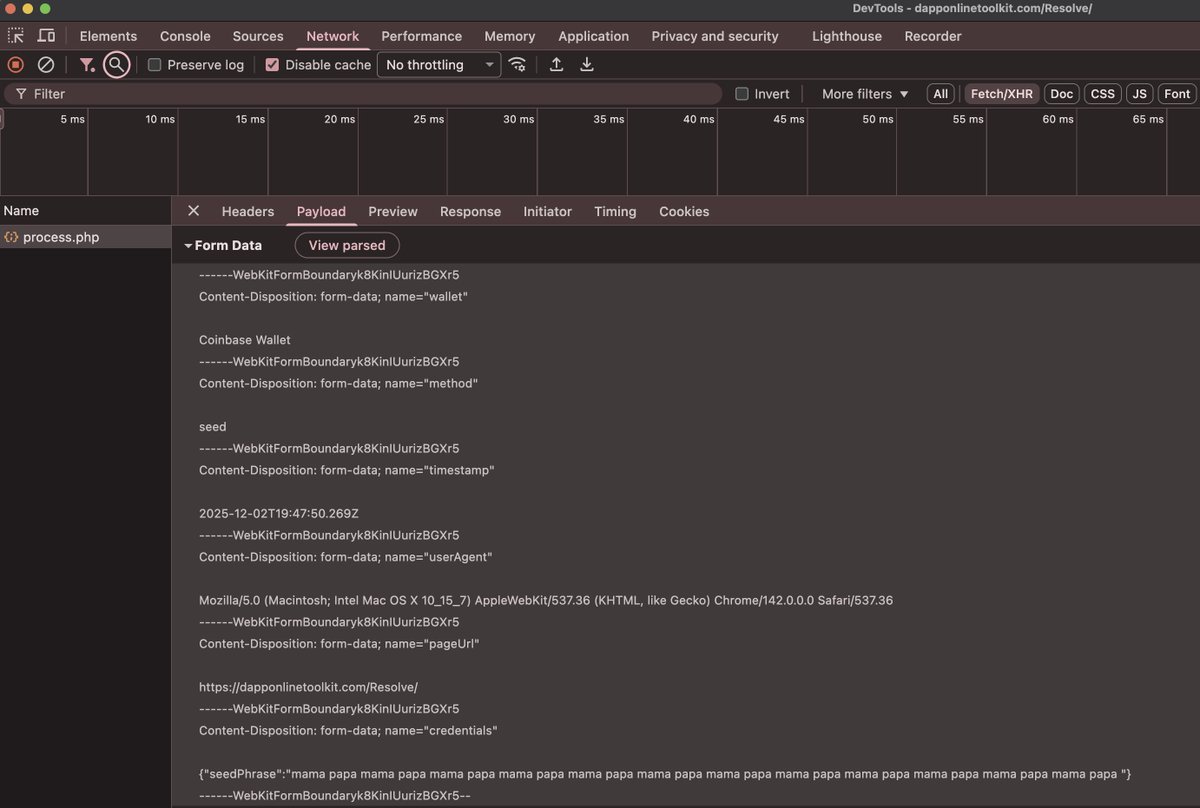Open the Application panel
The height and width of the screenshot is (808, 1200).
(x=594, y=36)
